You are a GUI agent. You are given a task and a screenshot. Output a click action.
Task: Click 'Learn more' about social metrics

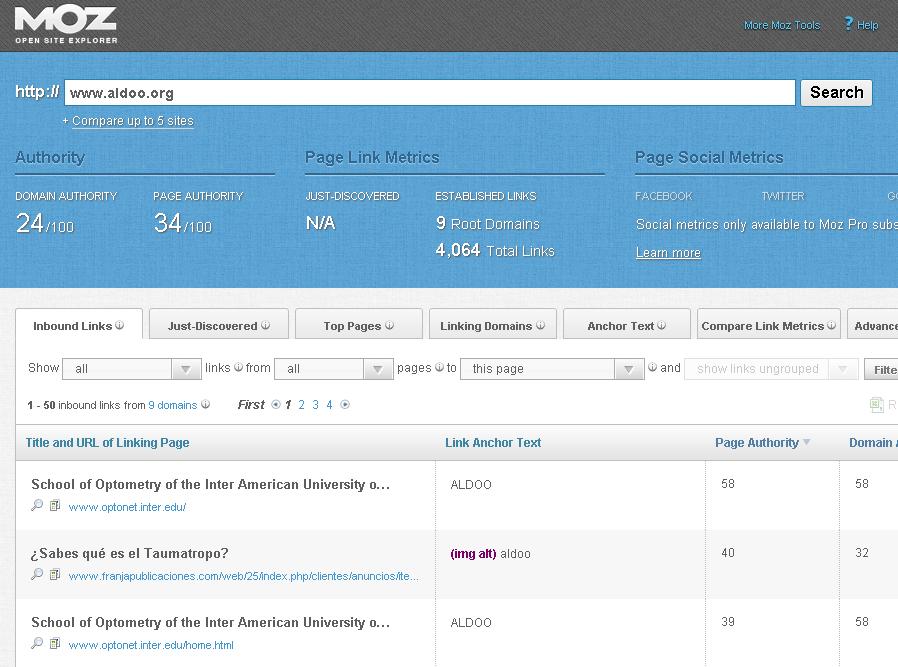[668, 252]
